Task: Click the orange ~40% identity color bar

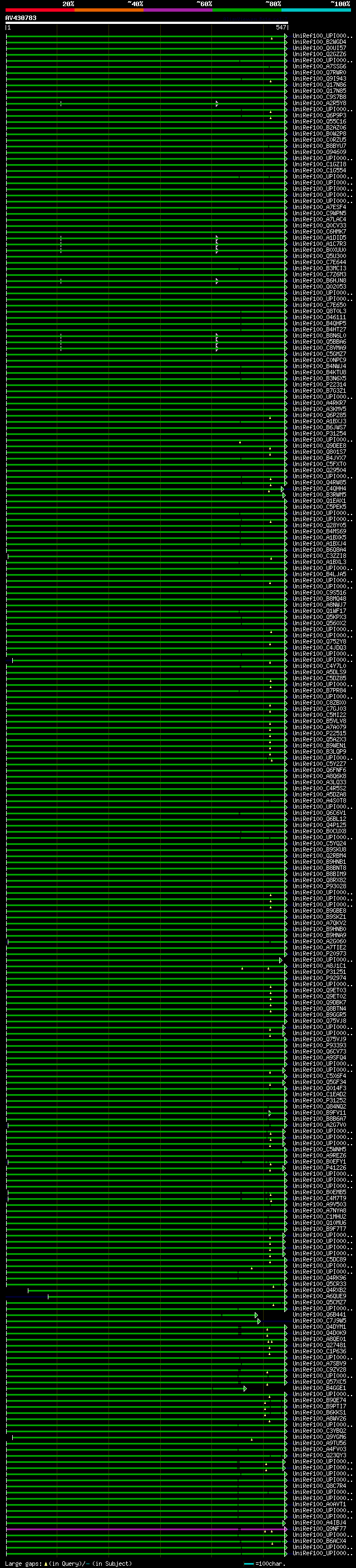Action: [109, 10]
